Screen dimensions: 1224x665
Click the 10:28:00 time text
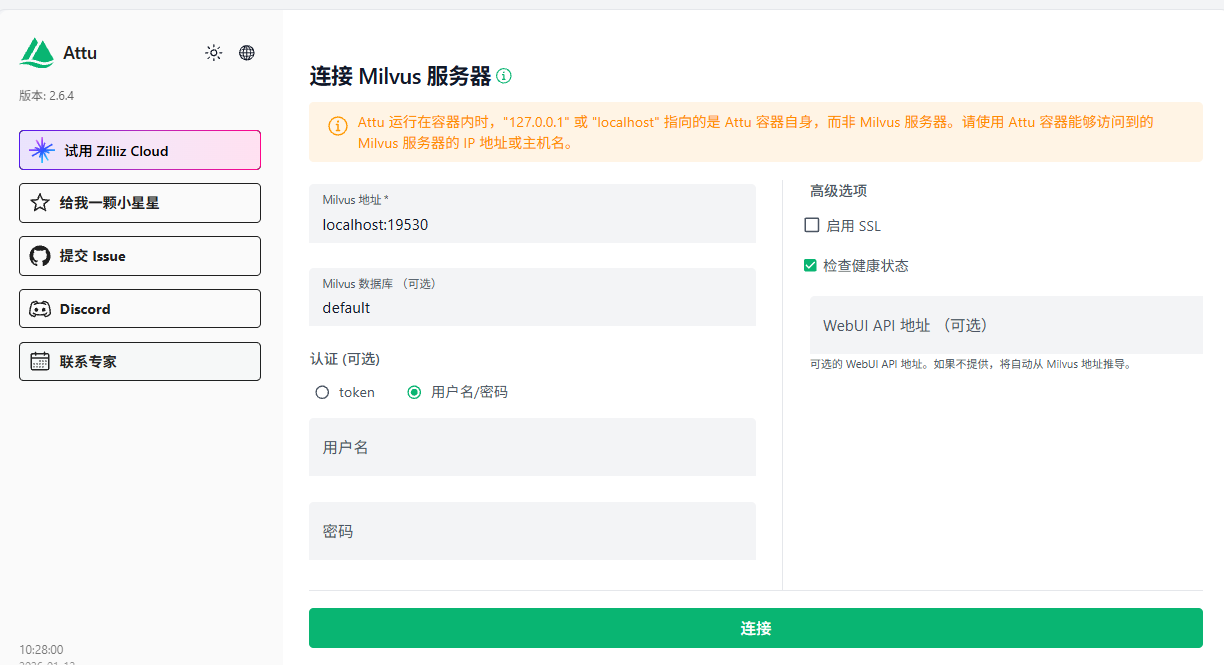[41, 650]
